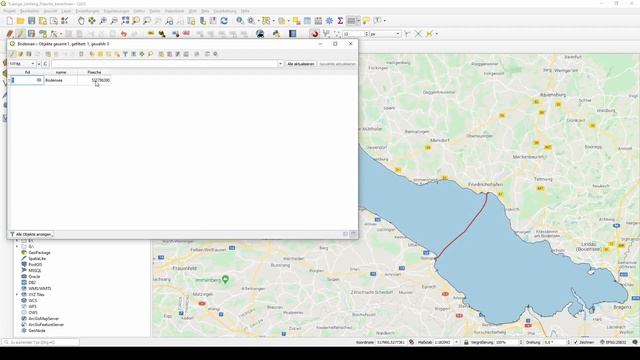
Task: Click the expression input field in attribute table
Action: [164, 64]
